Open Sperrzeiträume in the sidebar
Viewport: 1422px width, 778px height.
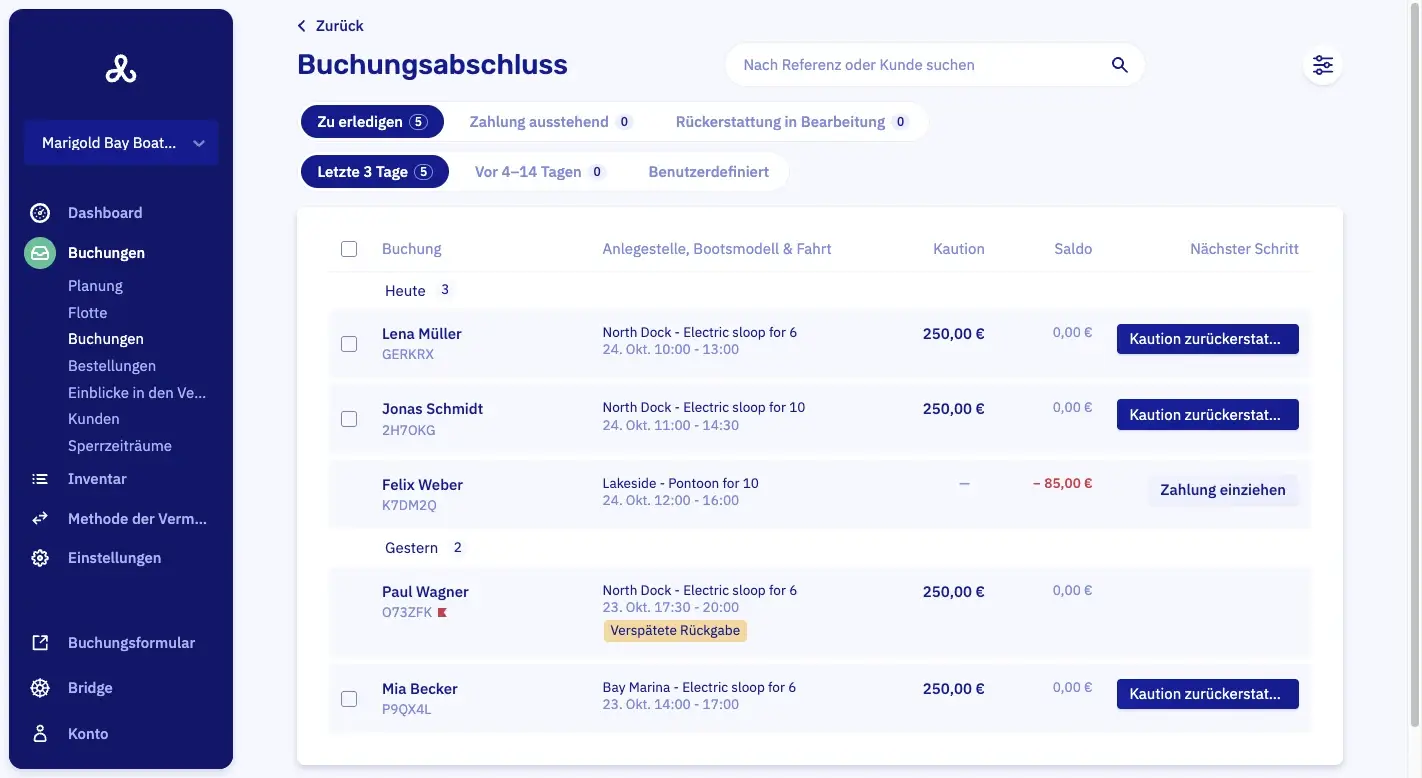click(120, 446)
